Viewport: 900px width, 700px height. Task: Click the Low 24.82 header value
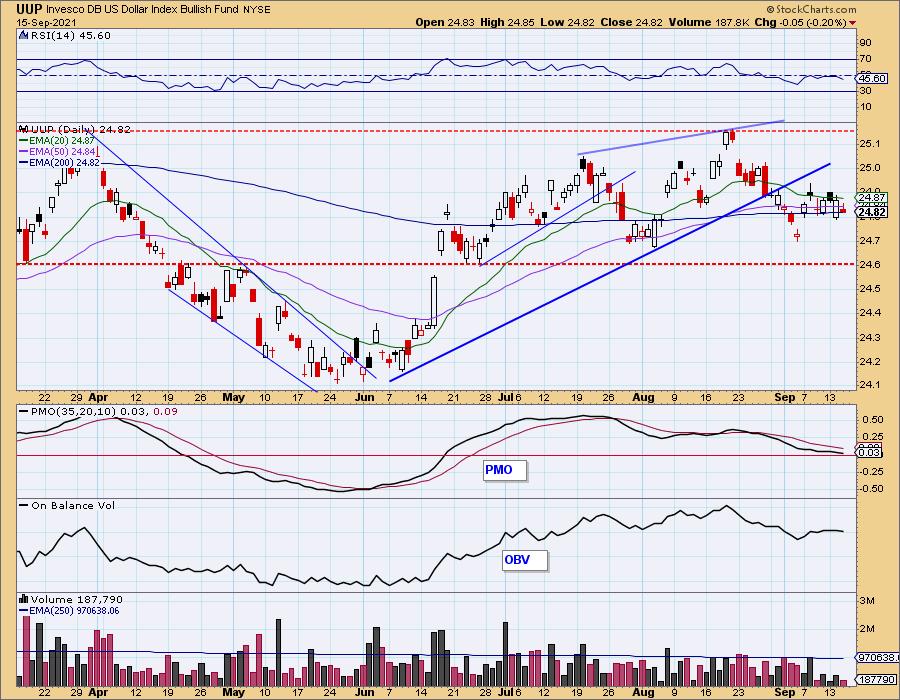pyautogui.click(x=568, y=22)
